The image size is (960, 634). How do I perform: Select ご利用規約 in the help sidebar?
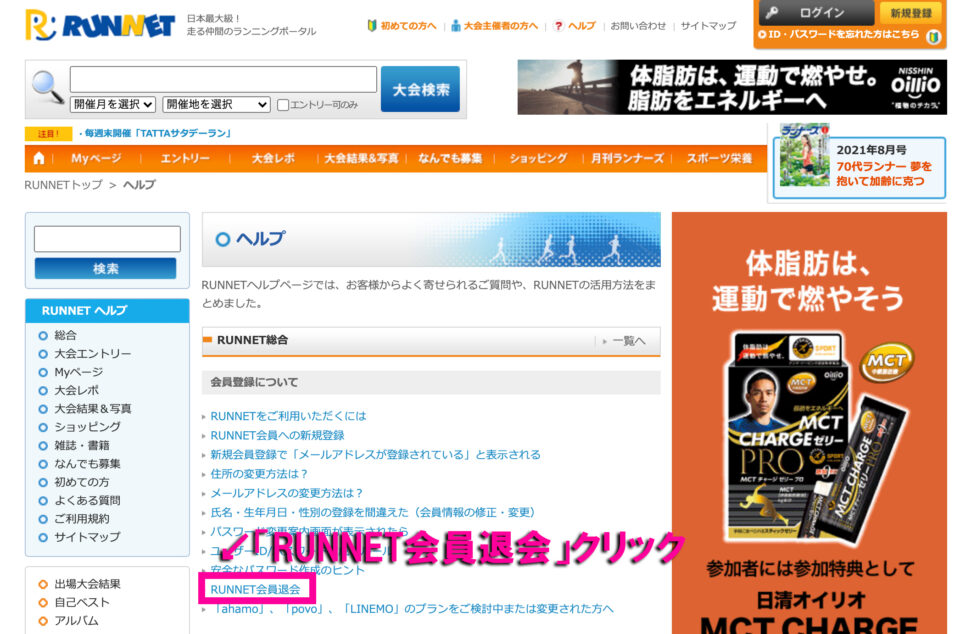[82, 519]
